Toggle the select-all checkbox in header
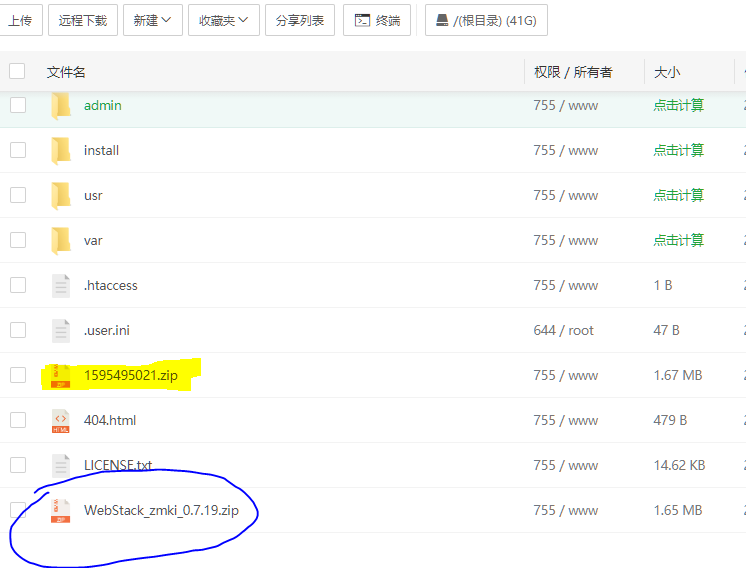The image size is (746, 568). point(17,71)
